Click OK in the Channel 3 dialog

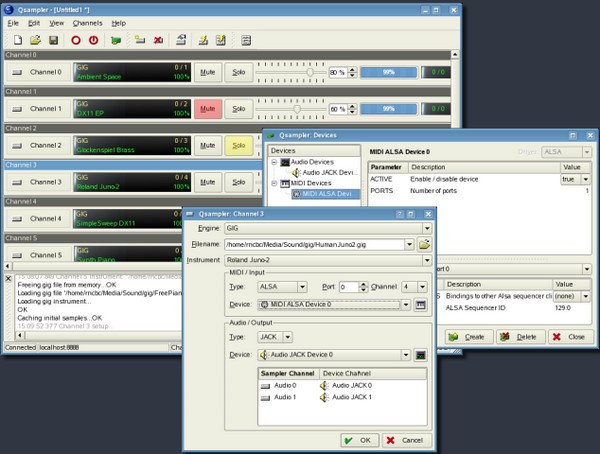point(359,440)
